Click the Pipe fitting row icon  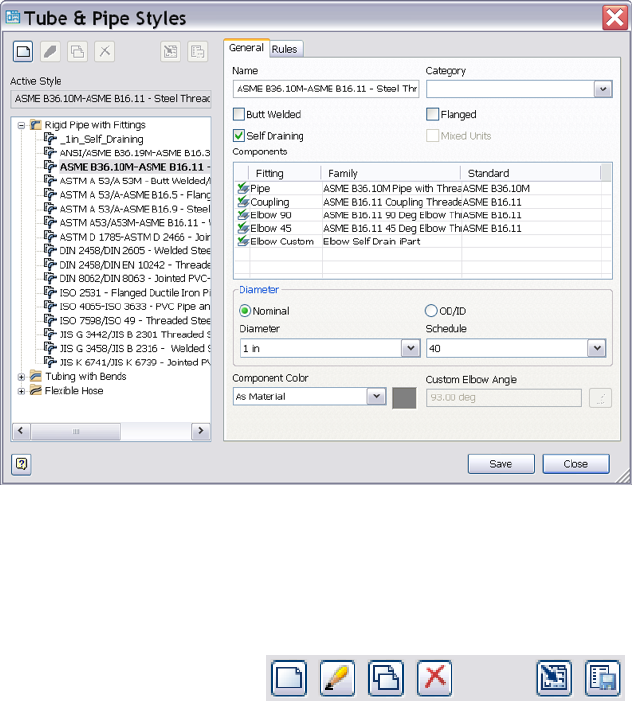pyautogui.click(x=243, y=188)
